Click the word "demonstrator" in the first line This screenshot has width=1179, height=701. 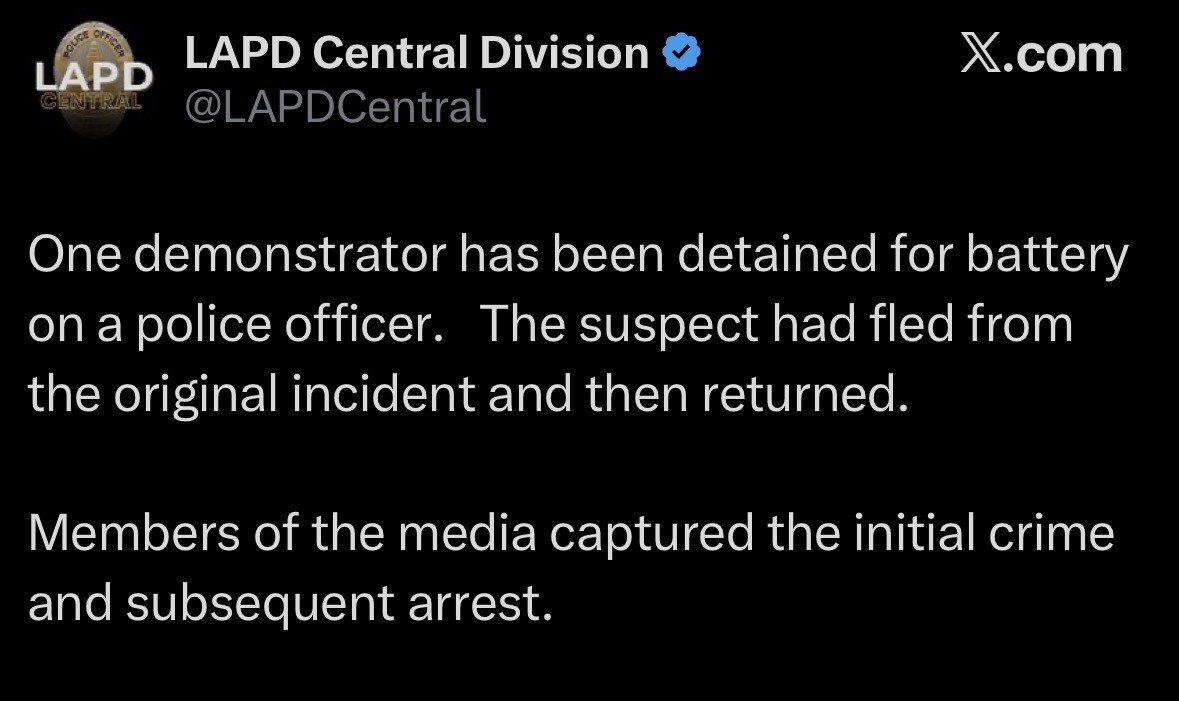click(x=290, y=256)
